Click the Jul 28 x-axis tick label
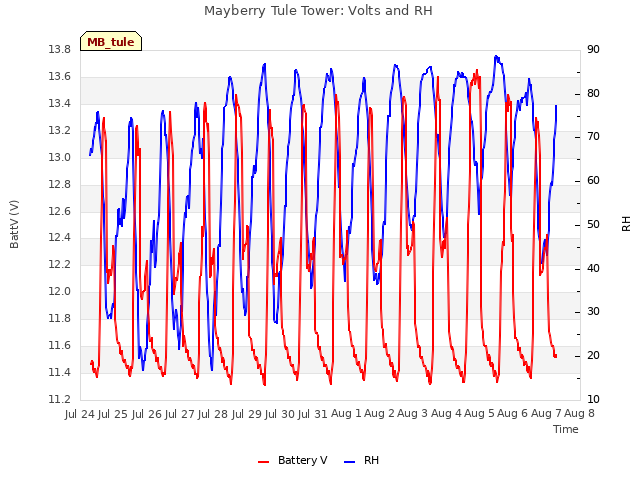The image size is (640, 480). click(x=213, y=414)
